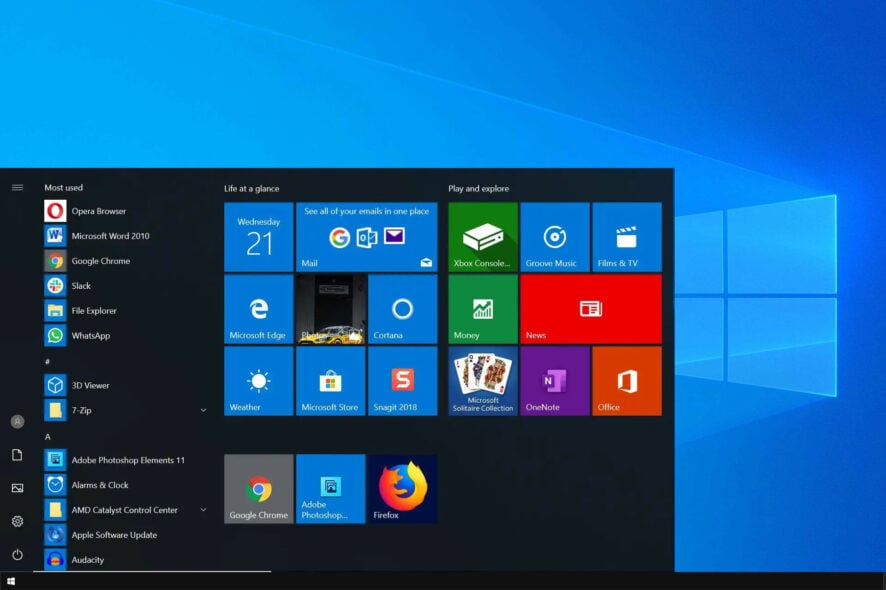The width and height of the screenshot is (886, 590).
Task: Launch the orange Office tile
Action: 627,381
